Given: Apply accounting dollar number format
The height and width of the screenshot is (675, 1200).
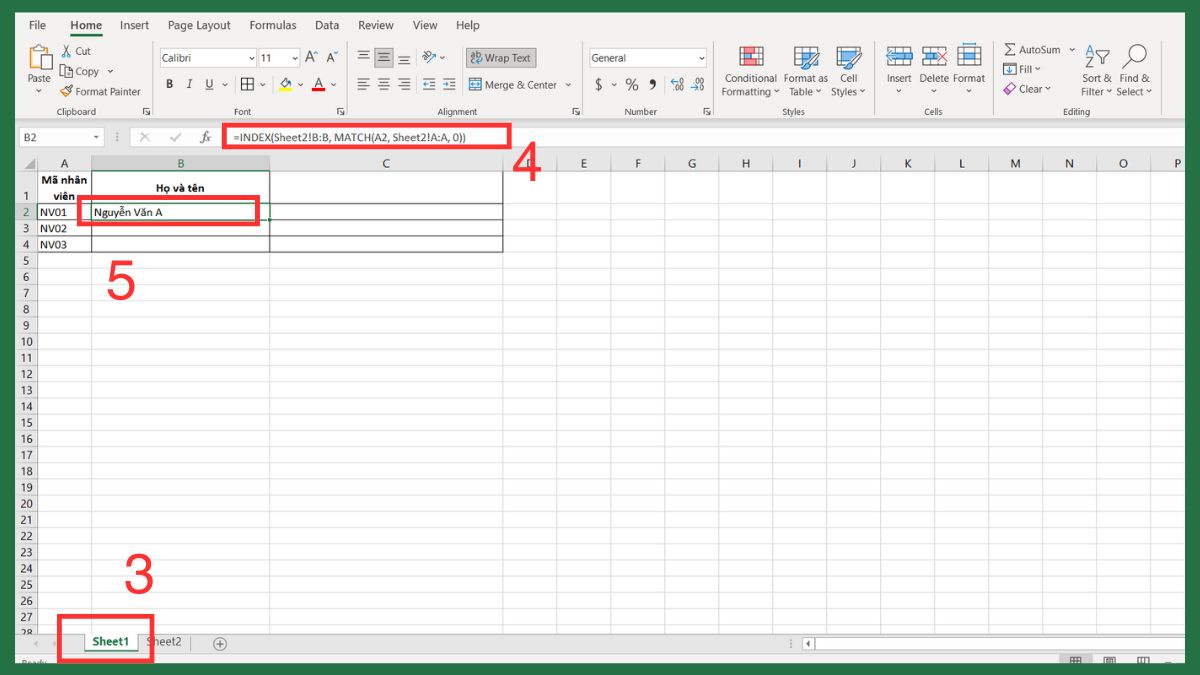Looking at the screenshot, I should point(598,85).
